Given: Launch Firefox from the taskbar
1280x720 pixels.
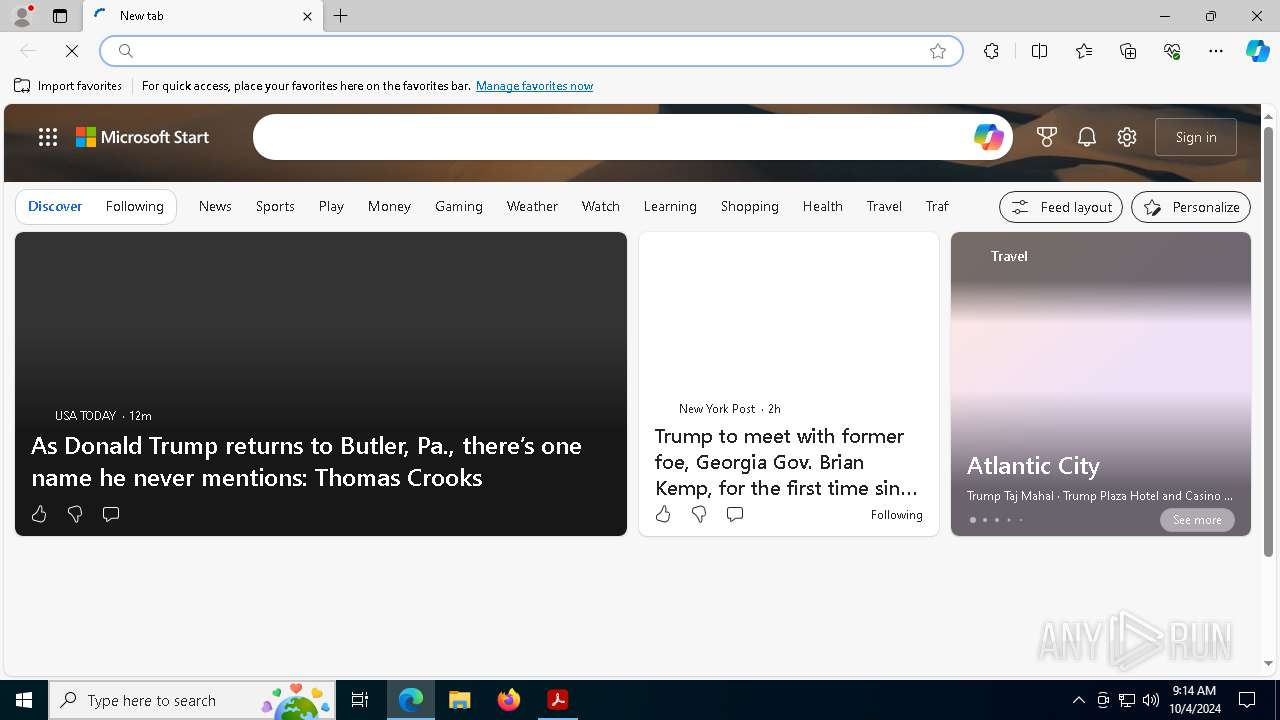Looking at the screenshot, I should coord(509,700).
